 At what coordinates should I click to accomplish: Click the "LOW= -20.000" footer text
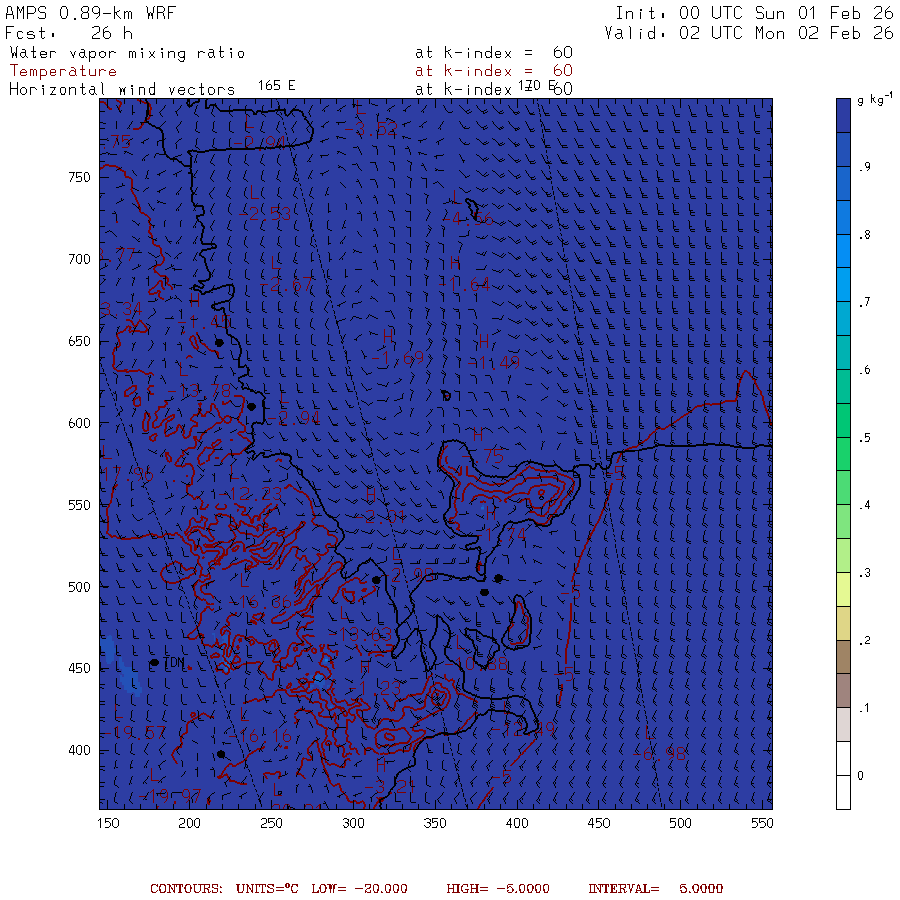point(359,889)
